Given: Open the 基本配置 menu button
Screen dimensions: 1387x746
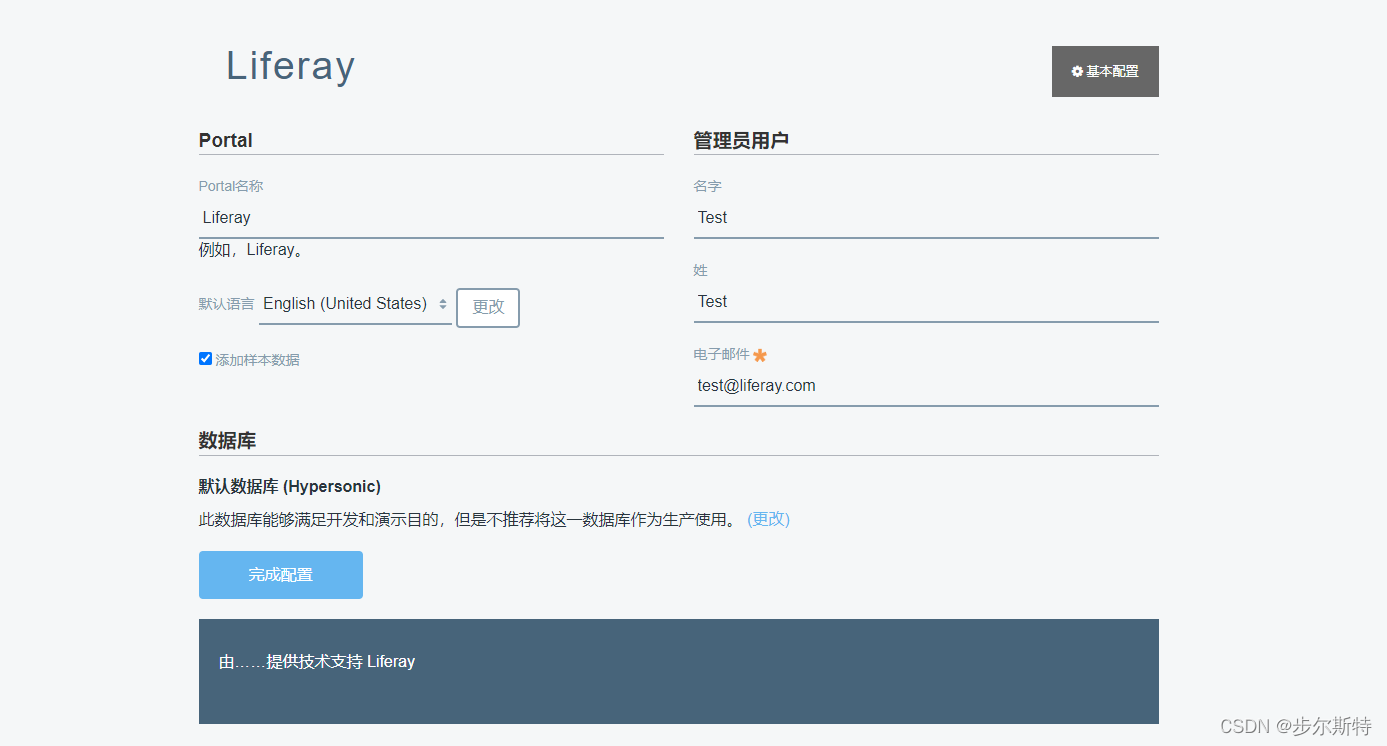Looking at the screenshot, I should [x=1105, y=71].
